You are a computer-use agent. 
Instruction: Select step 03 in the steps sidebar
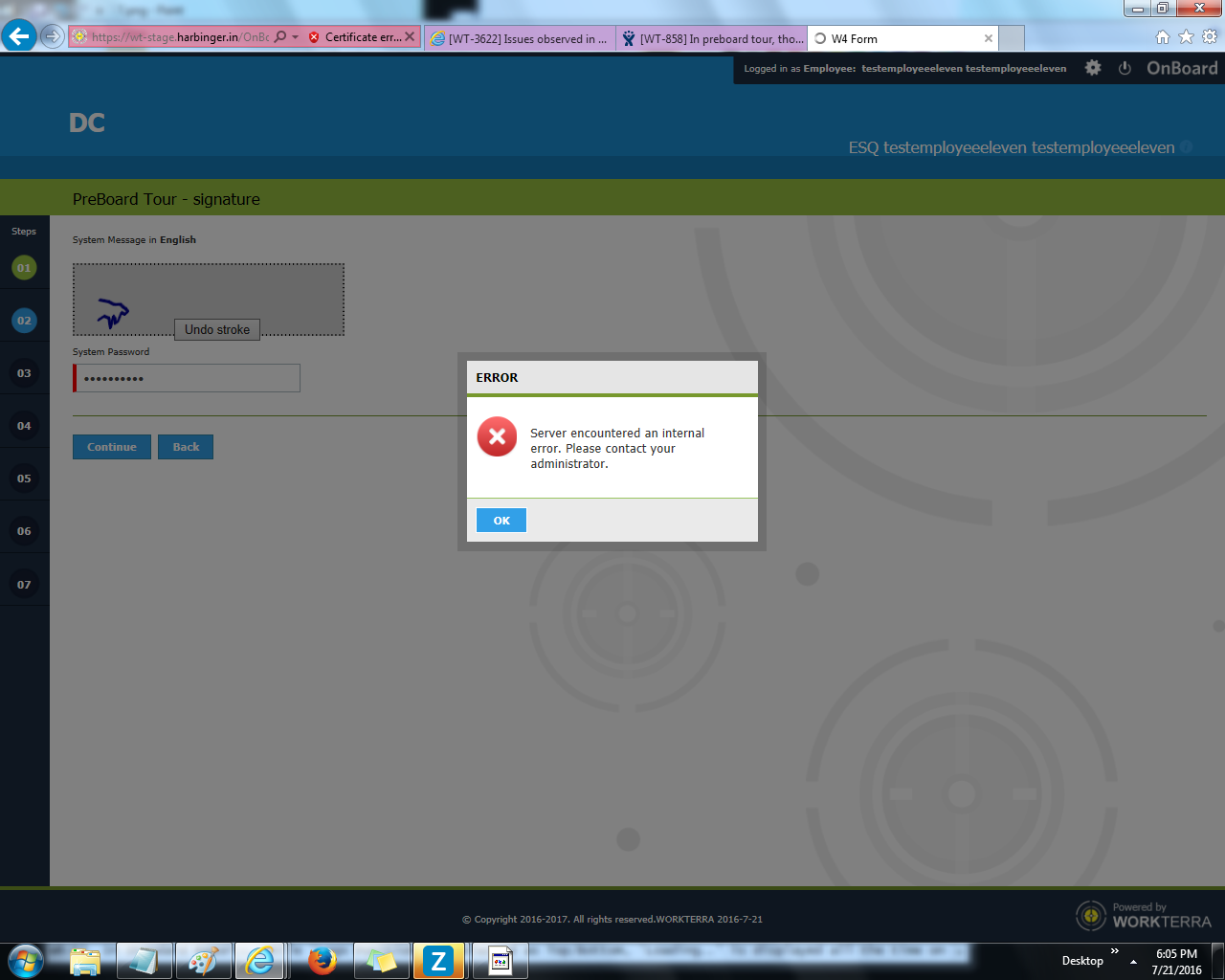(x=24, y=373)
